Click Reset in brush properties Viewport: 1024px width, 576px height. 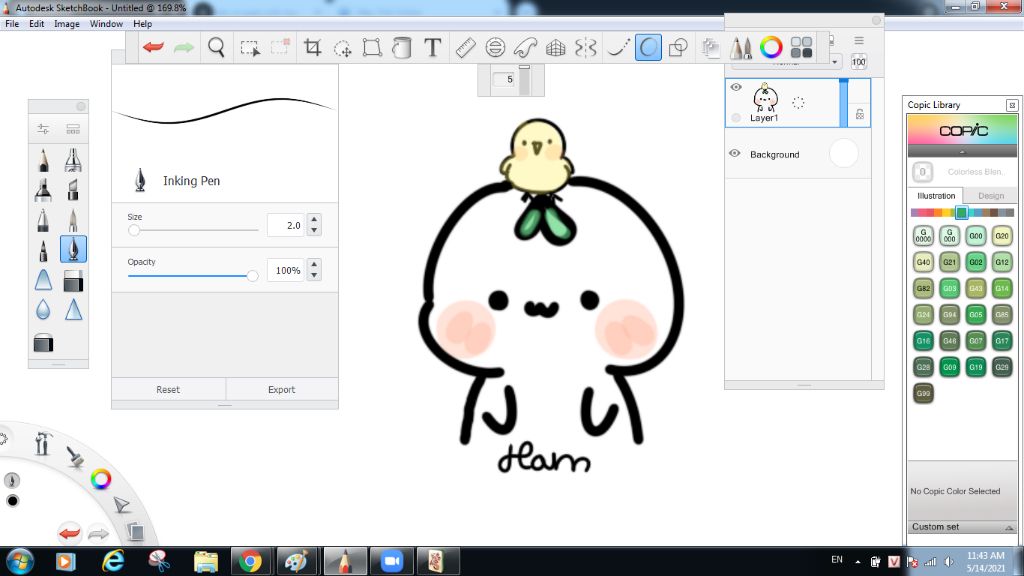click(x=168, y=389)
